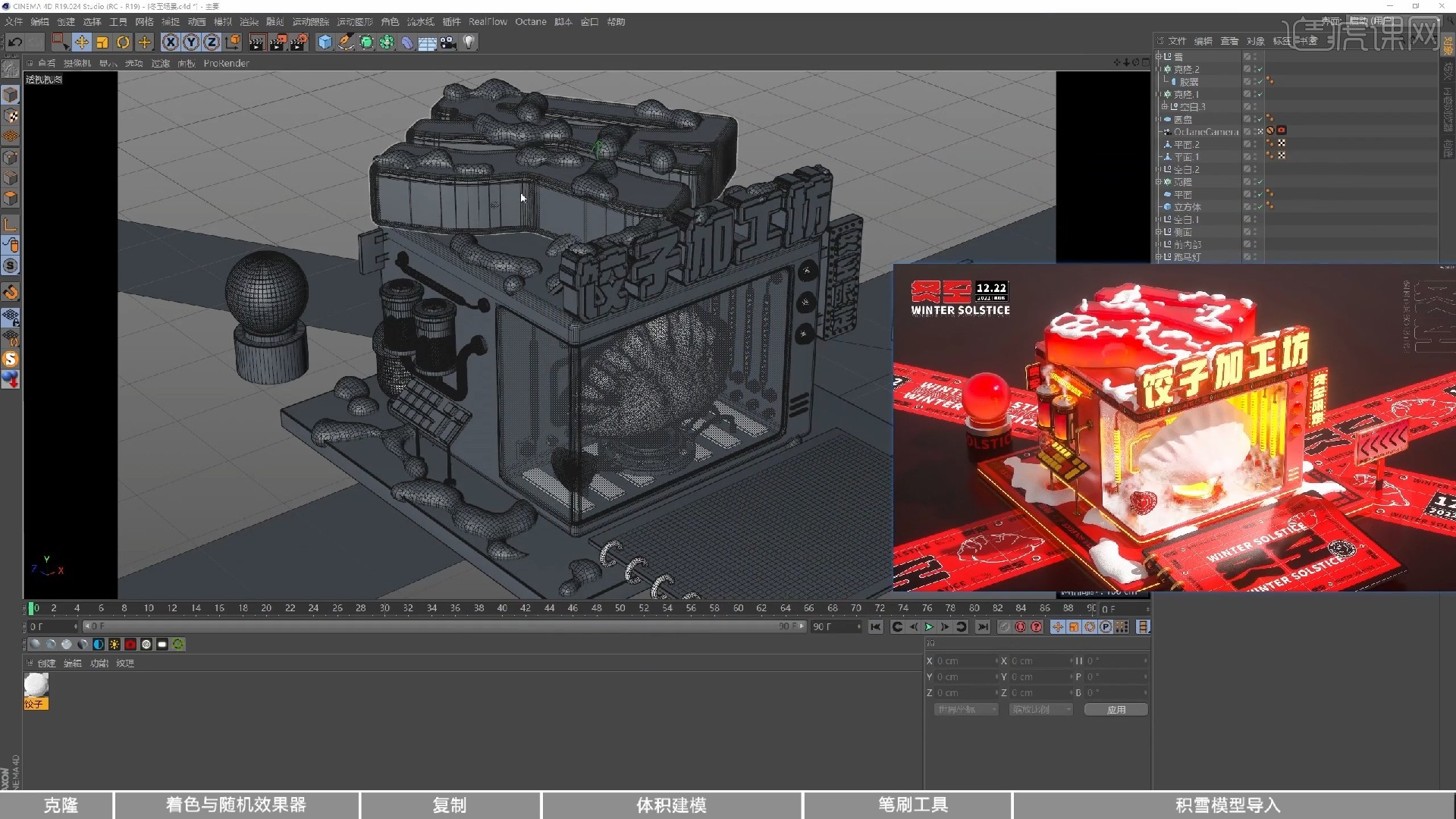This screenshot has height=819, width=1456.
Task: Toggle X axis lock
Action: pos(171,42)
